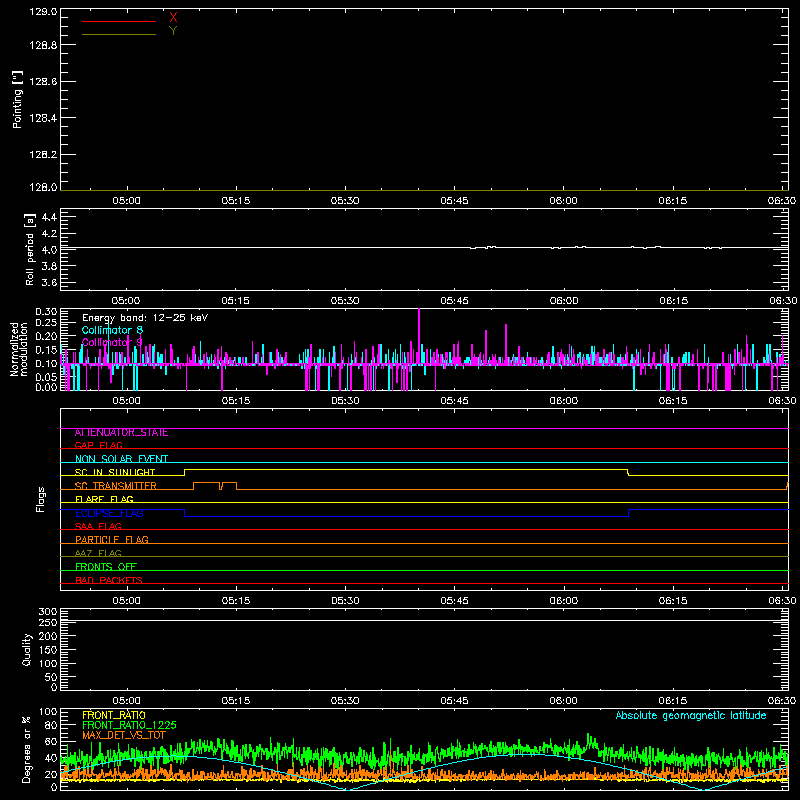This screenshot has width=800, height=800.
Task: Click the 0.30 modulation tick label
Action: 46,312
